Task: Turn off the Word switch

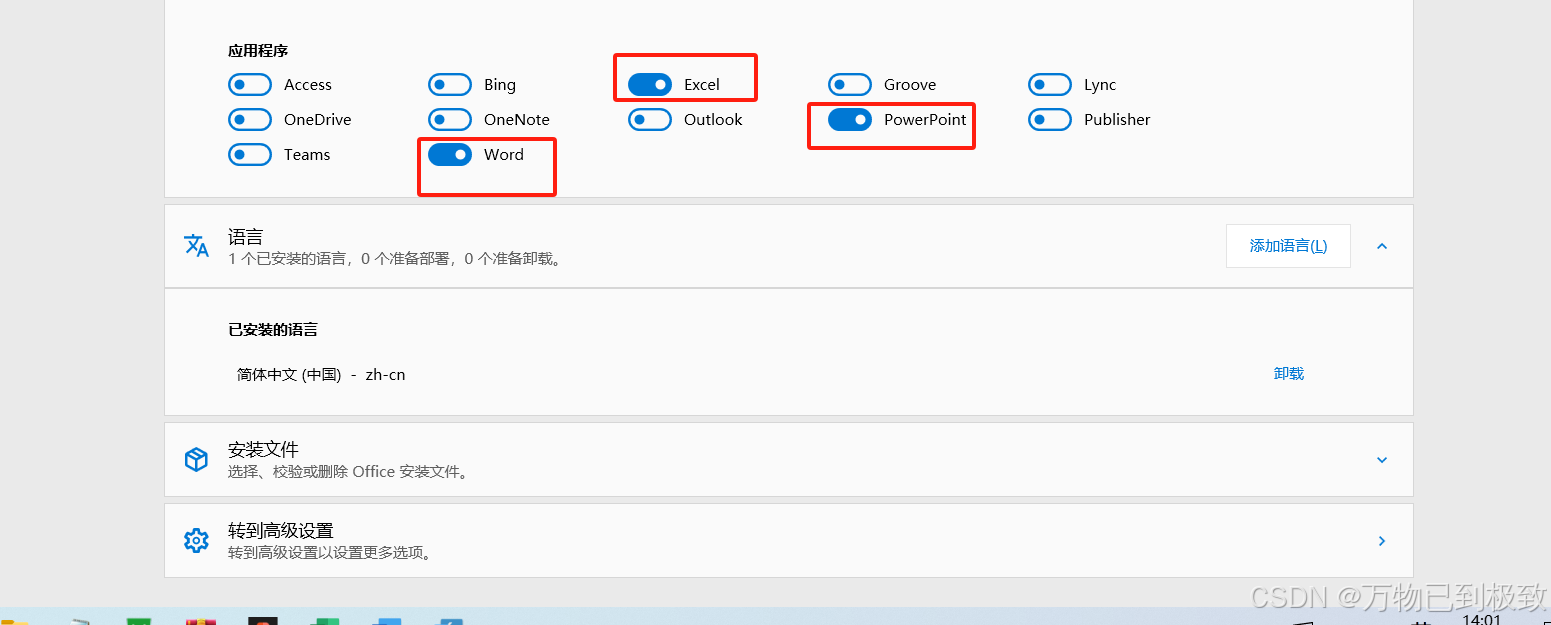Action: tap(450, 155)
